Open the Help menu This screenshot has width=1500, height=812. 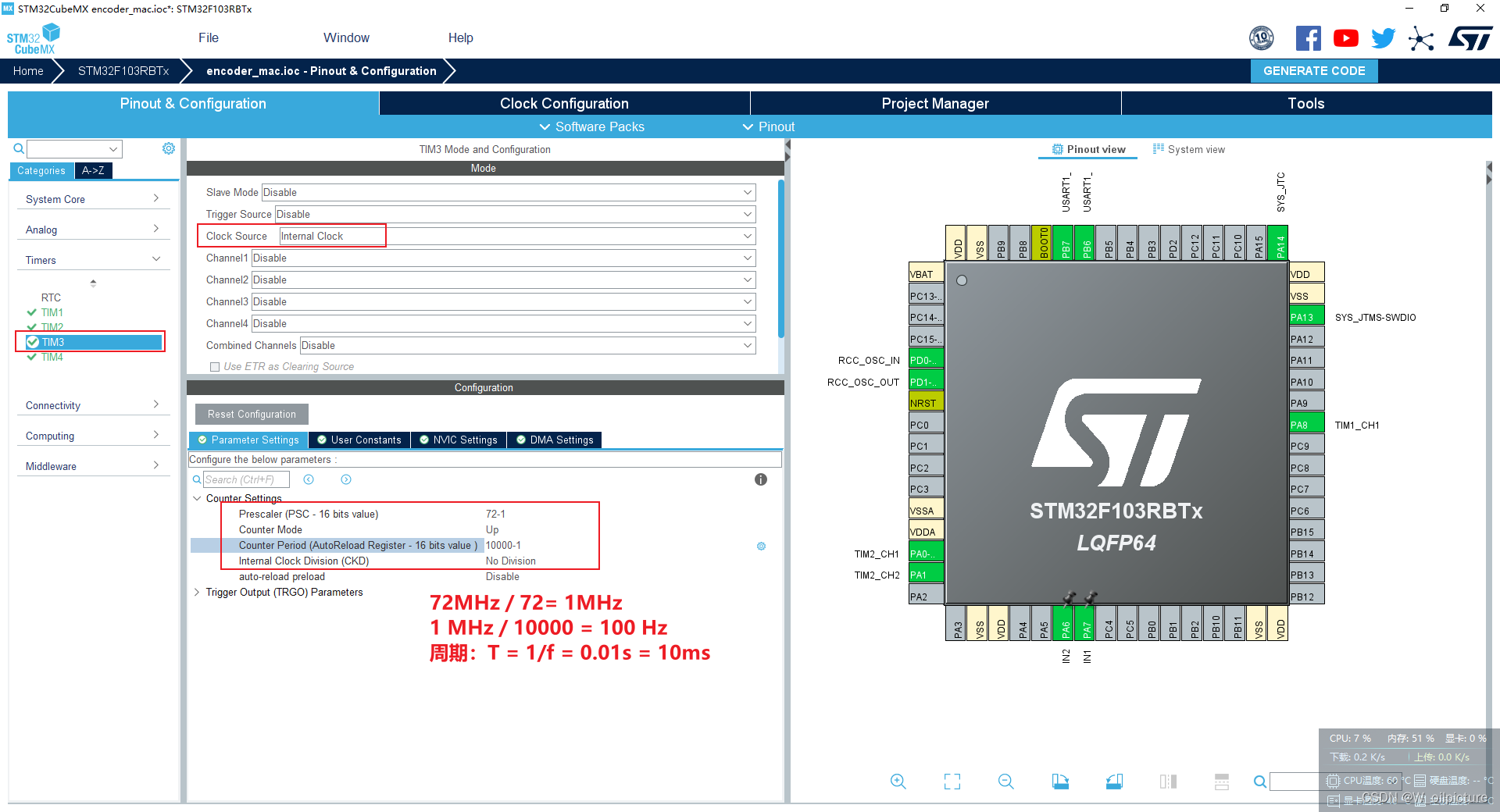(x=460, y=37)
